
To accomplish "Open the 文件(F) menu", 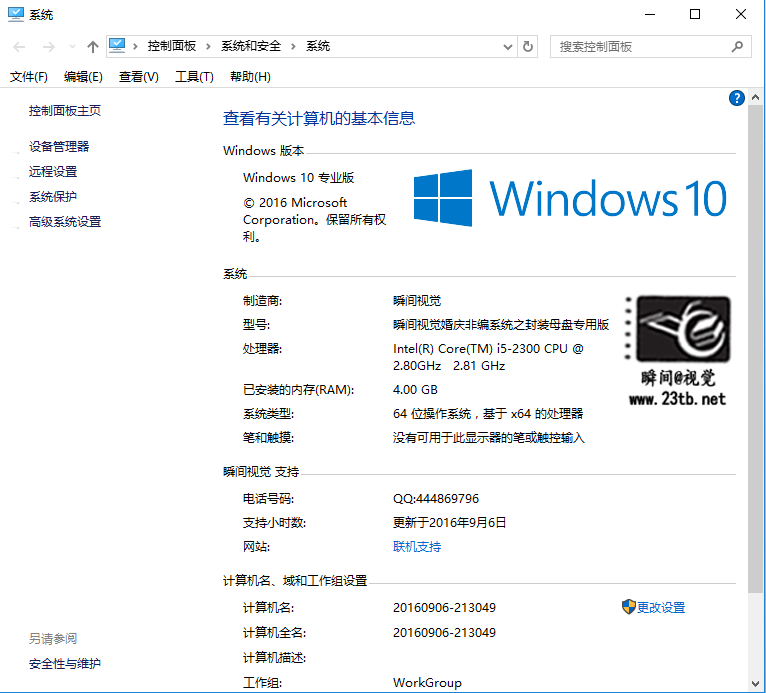I will coord(28,77).
